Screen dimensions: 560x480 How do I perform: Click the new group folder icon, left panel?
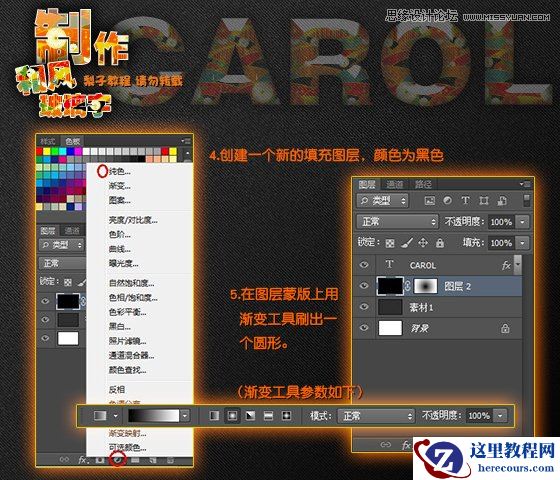(135, 460)
